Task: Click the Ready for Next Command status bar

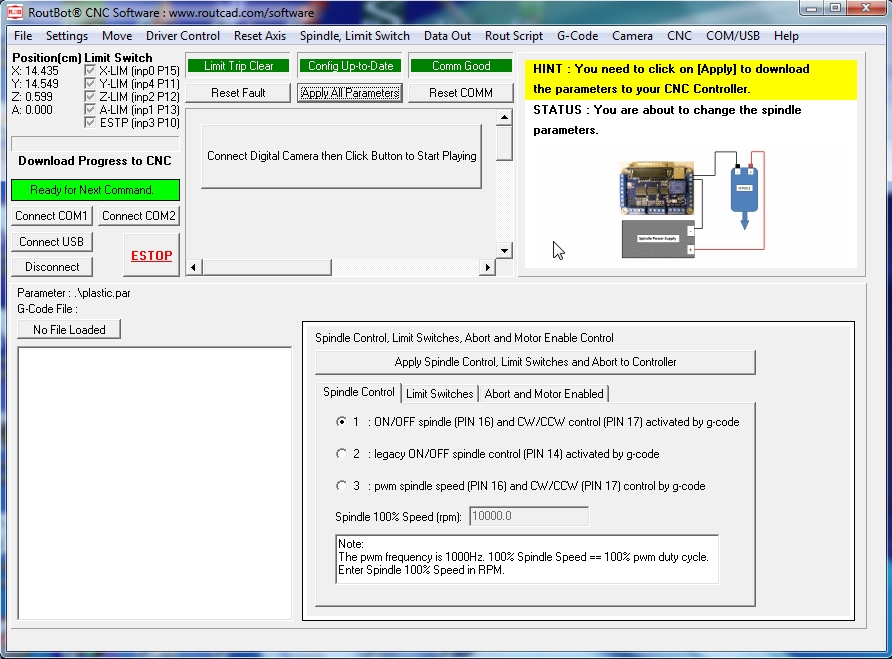Action: pyautogui.click(x=95, y=190)
